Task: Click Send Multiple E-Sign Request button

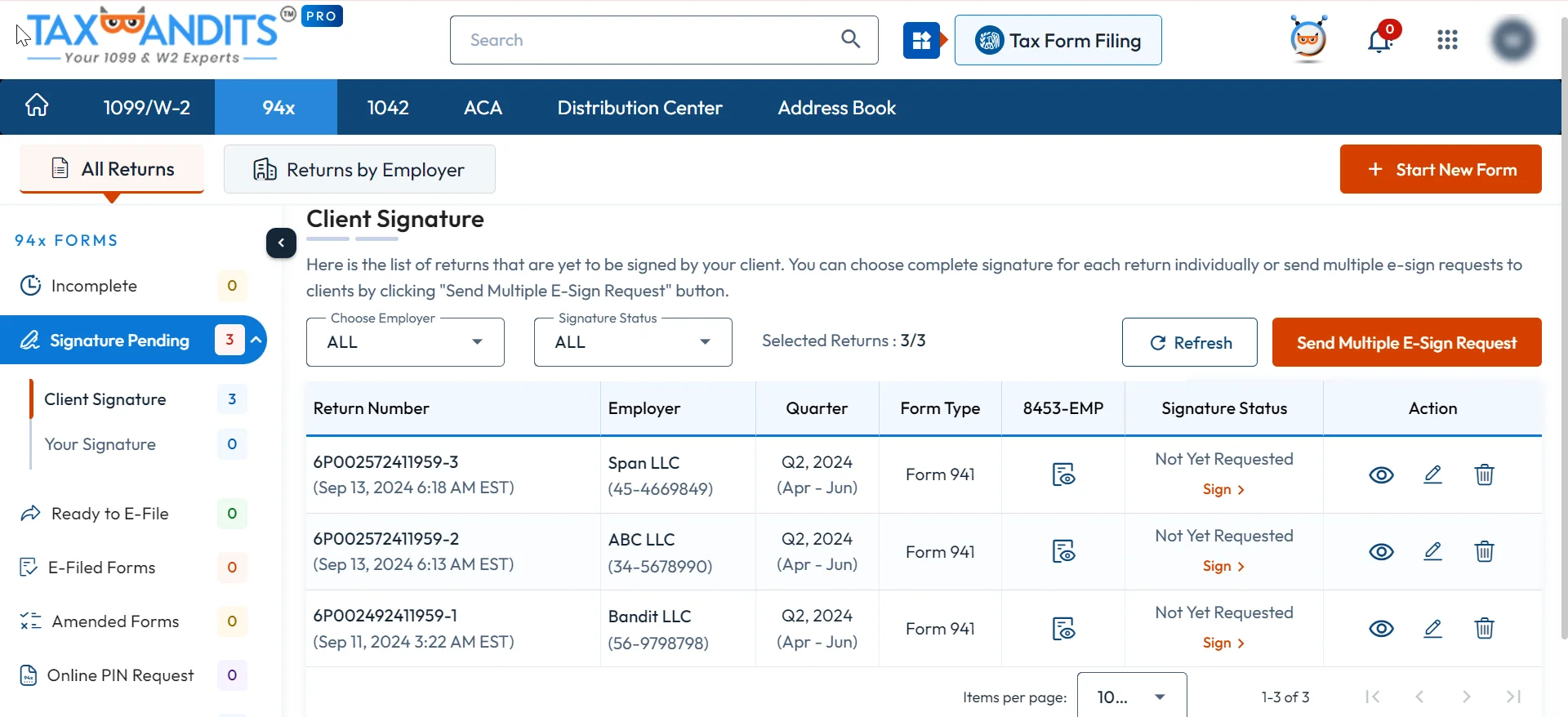Action: coord(1406,342)
